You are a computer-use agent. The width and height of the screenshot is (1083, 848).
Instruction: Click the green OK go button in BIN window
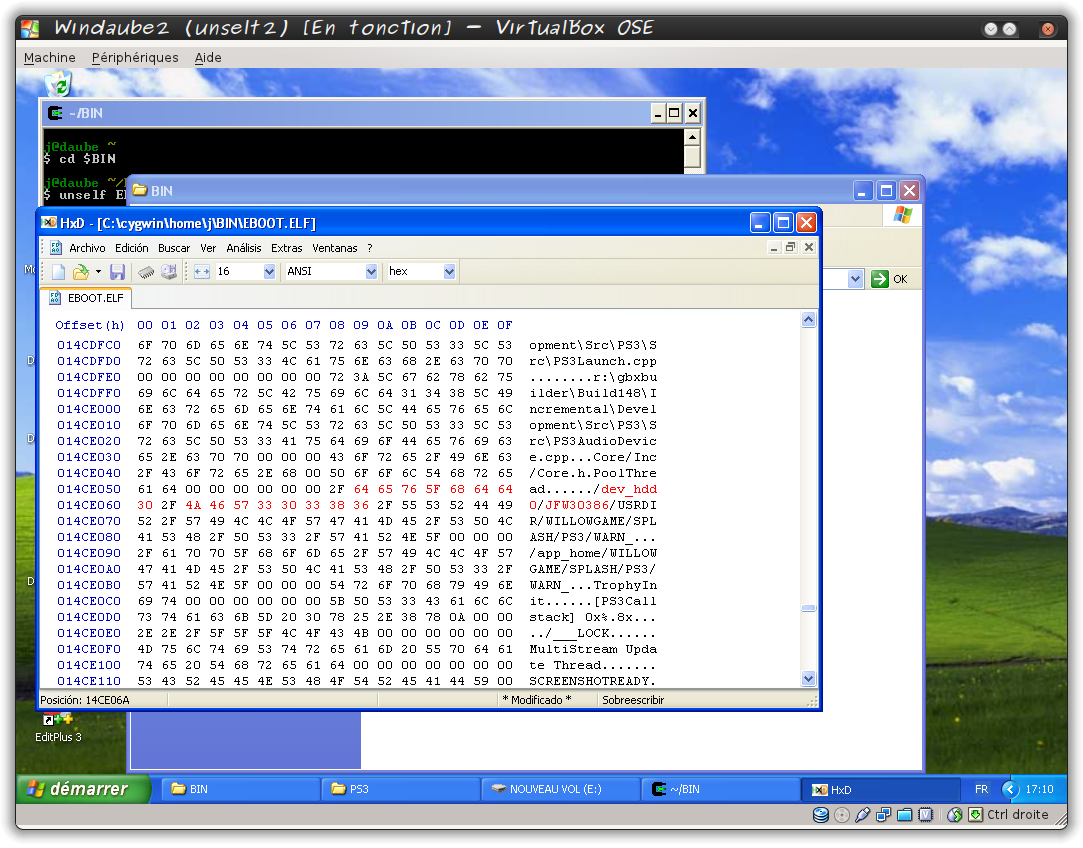[890, 279]
